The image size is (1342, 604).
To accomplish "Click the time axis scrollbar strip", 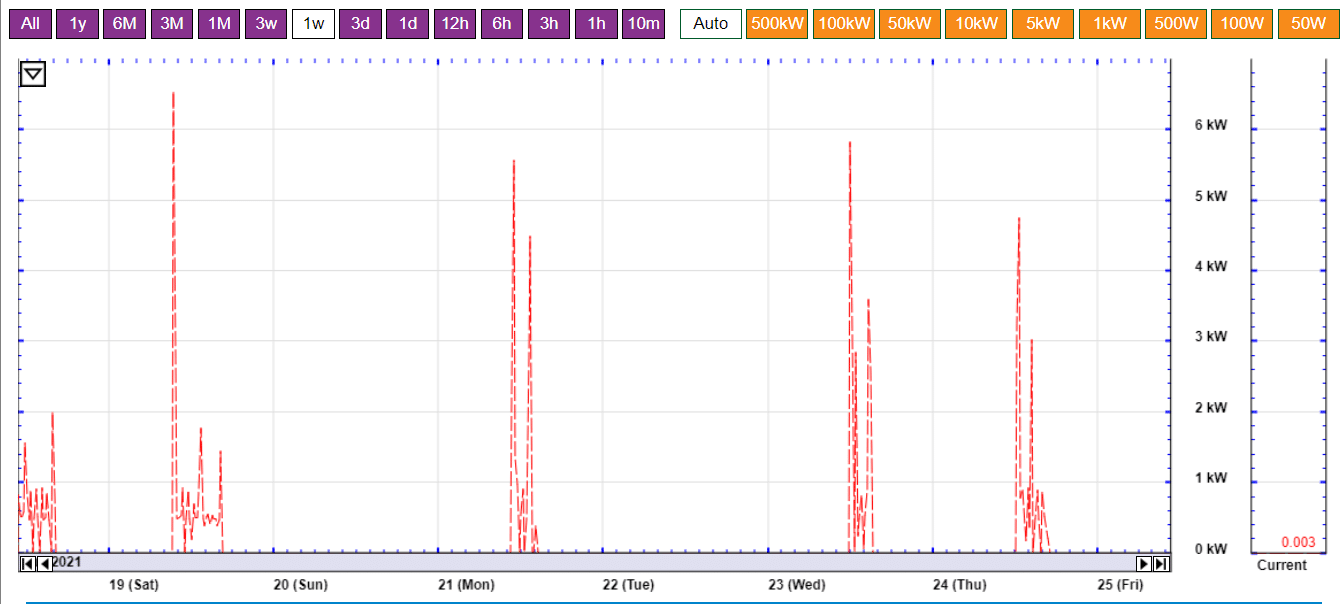I will click(x=600, y=563).
